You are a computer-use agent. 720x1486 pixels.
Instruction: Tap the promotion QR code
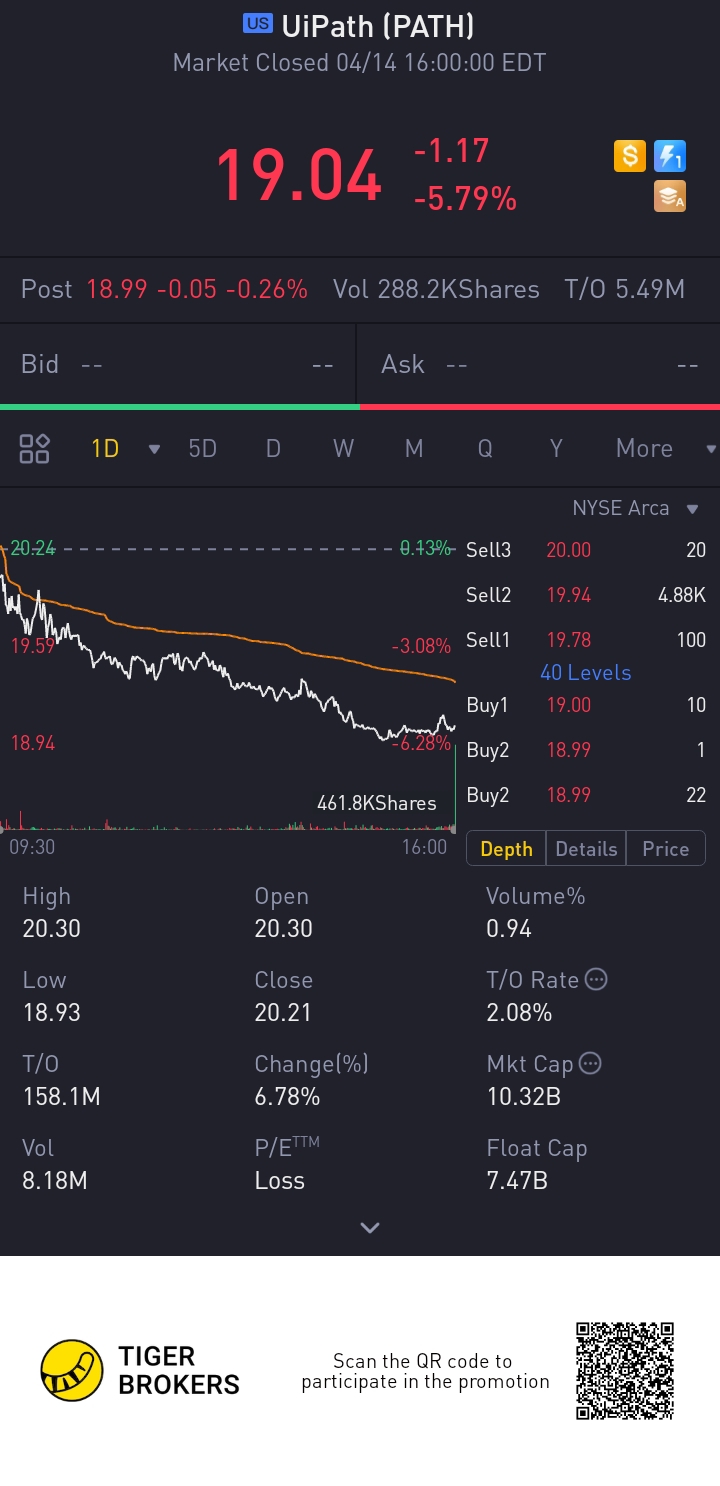(x=625, y=1370)
